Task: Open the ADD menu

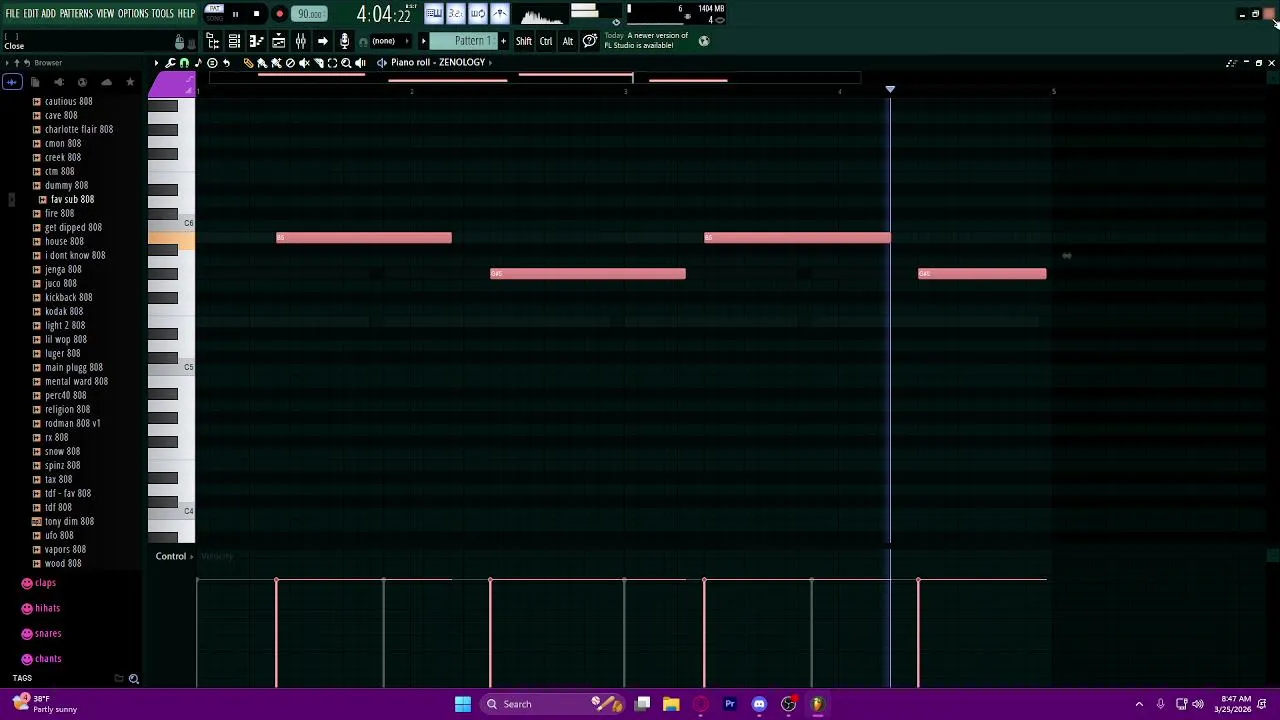Action: (x=48, y=14)
